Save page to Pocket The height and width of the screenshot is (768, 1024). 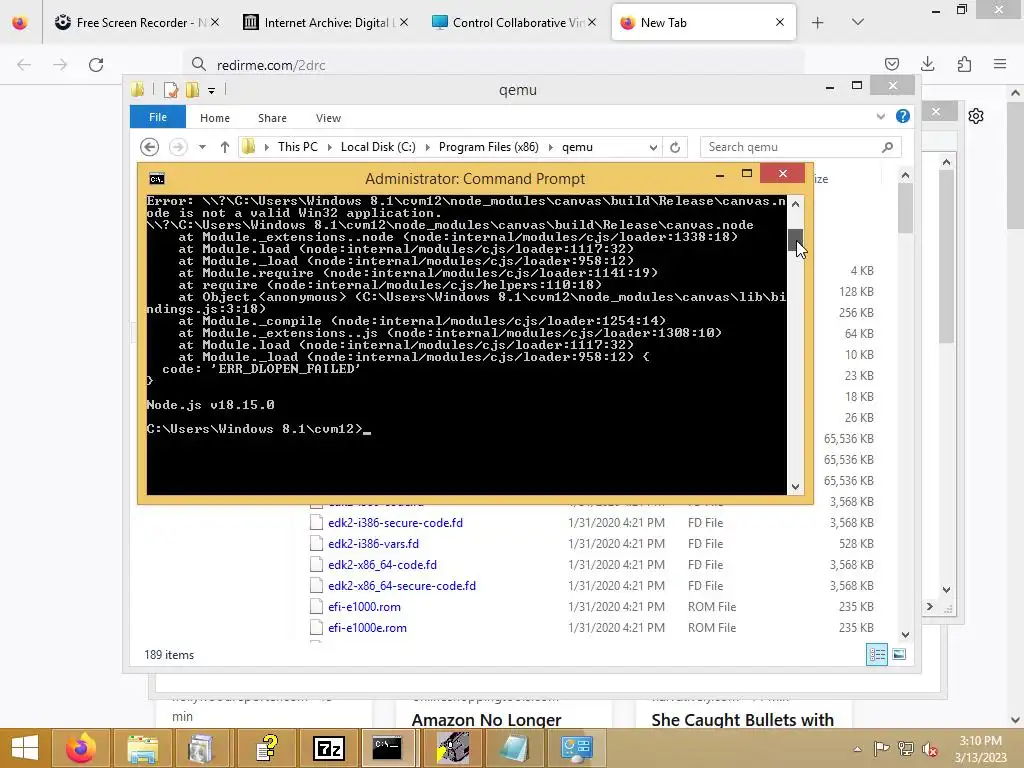tap(891, 64)
